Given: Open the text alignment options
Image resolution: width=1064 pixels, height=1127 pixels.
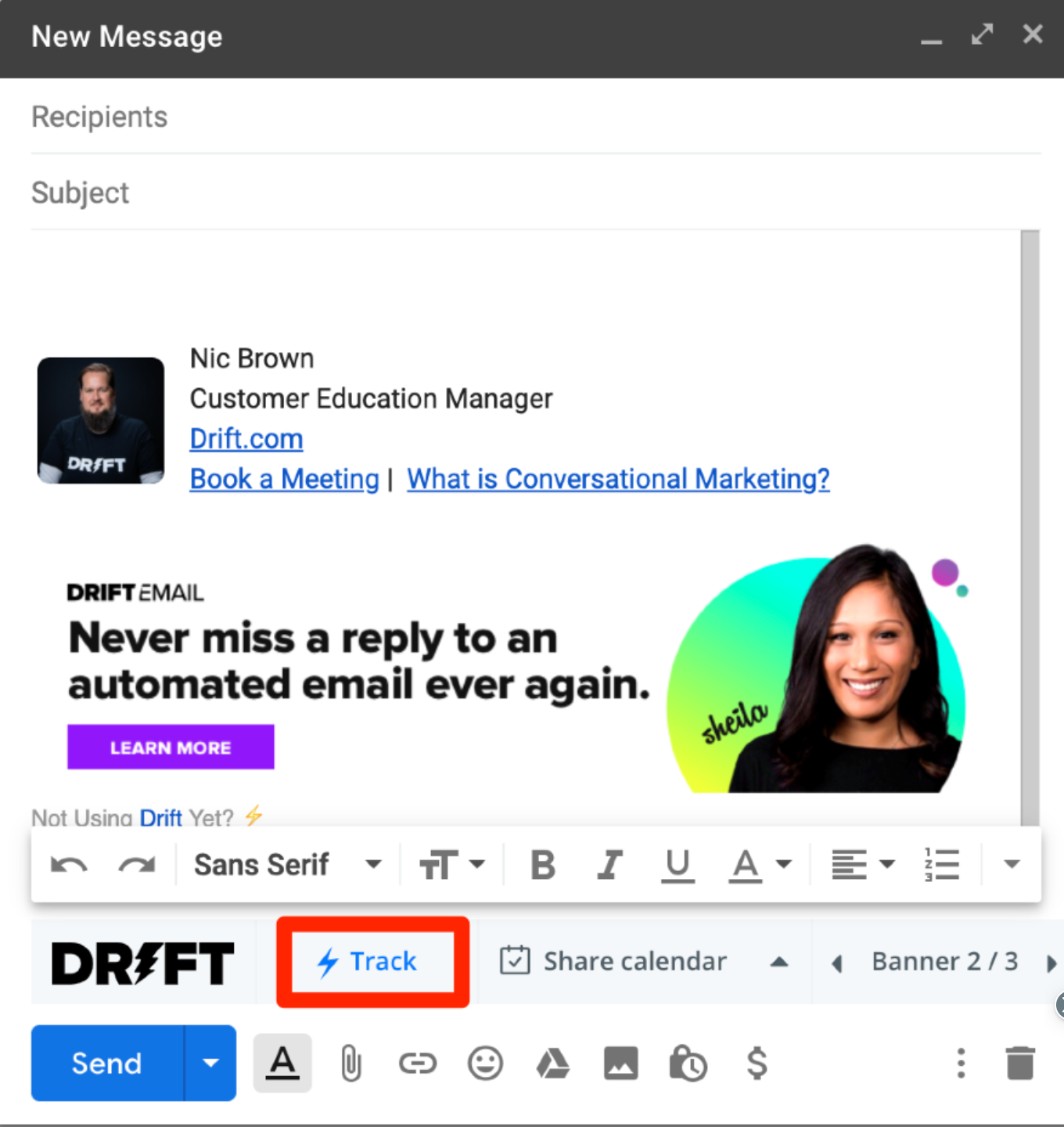Looking at the screenshot, I should point(863,865).
